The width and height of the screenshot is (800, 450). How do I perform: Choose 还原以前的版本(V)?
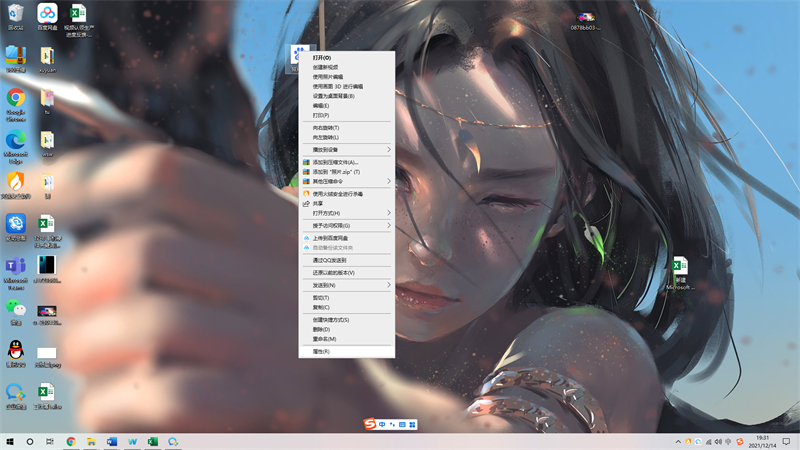pos(346,273)
